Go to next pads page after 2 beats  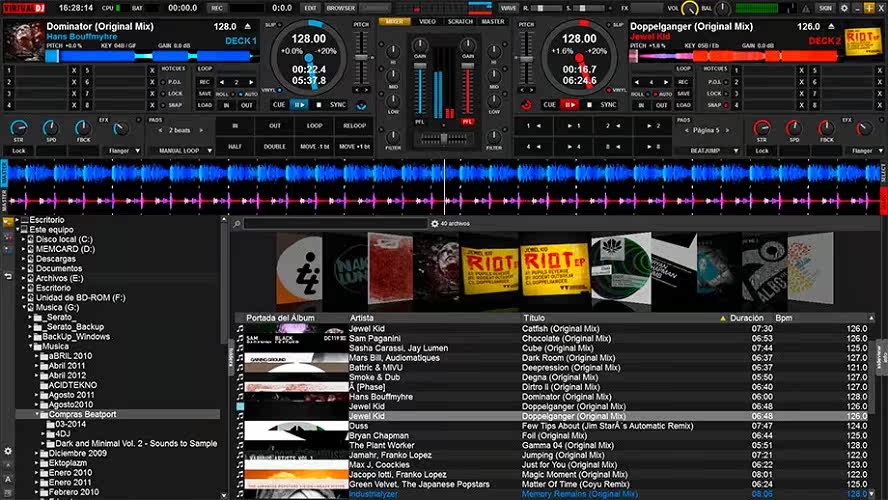(x=200, y=130)
